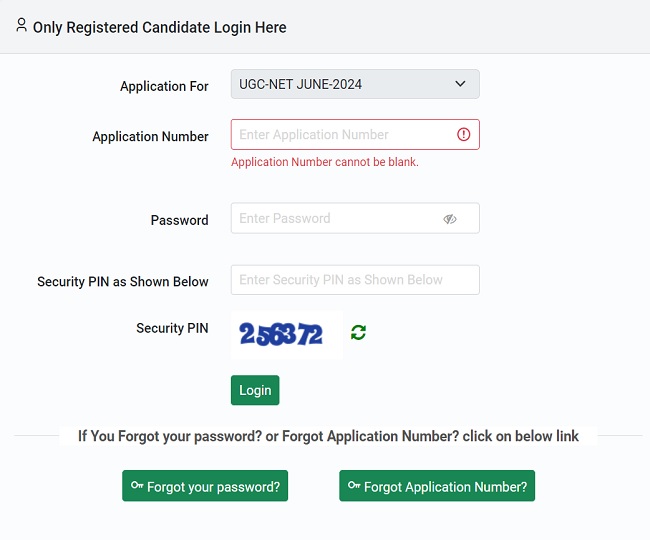Viewport: 650px width, 540px height.
Task: Click the key icon on Forgot your password
Action: tap(137, 486)
